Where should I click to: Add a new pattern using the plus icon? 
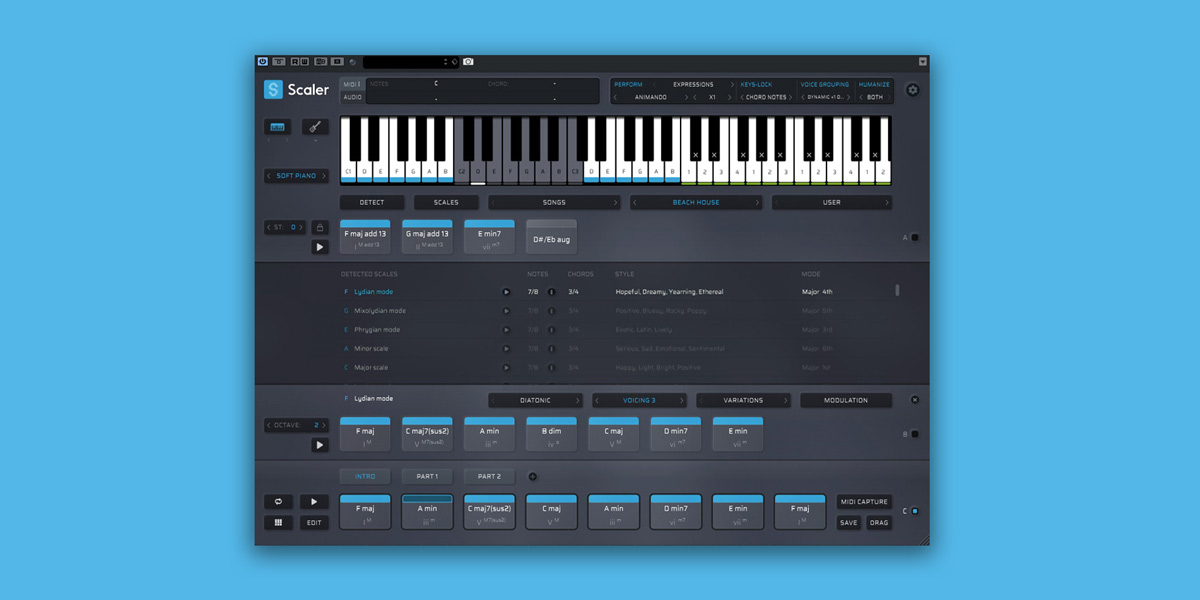pos(533,476)
